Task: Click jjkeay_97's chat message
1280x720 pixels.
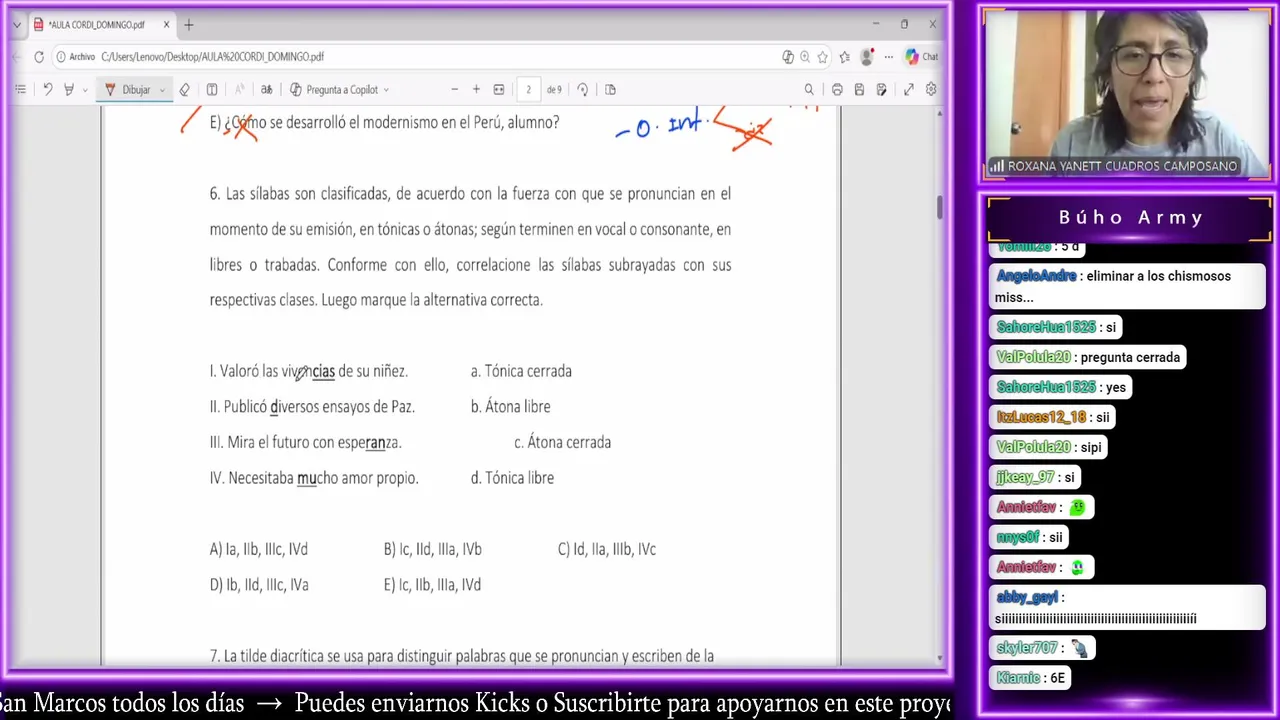Action: [1035, 477]
